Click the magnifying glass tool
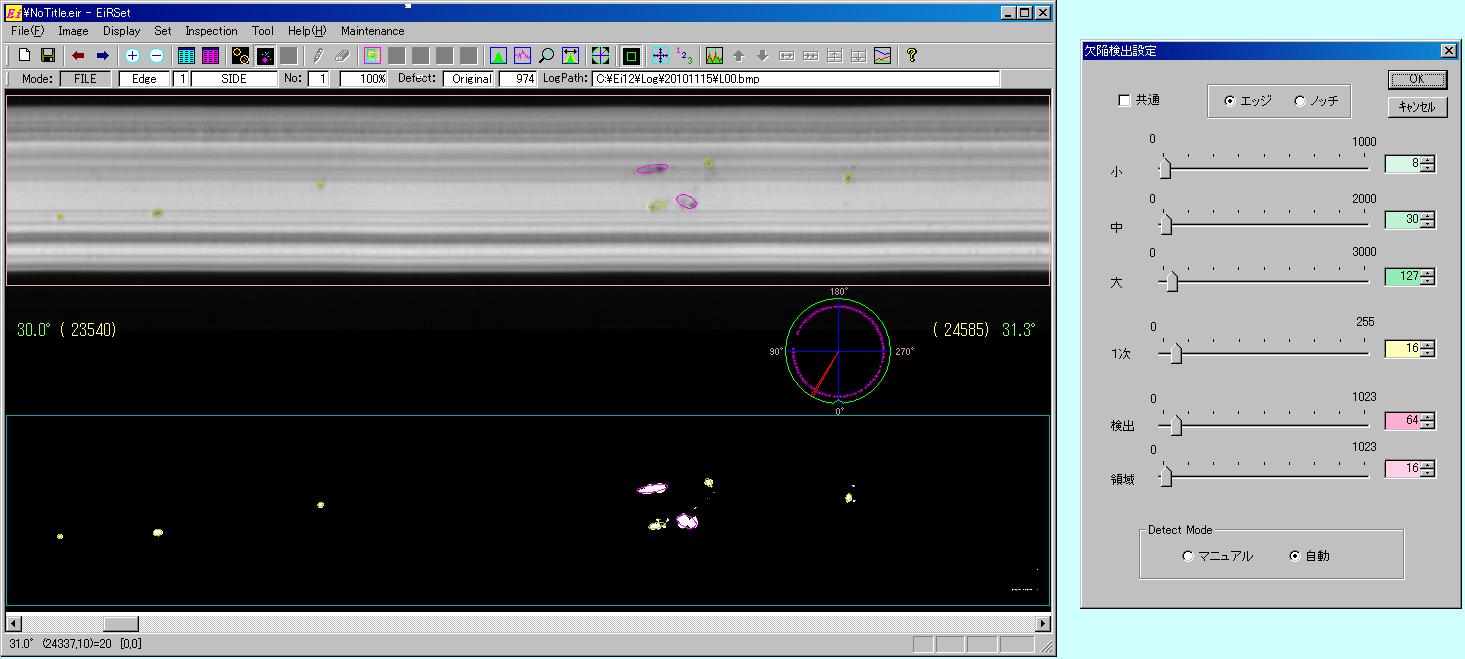Viewport: 1465px width, 659px height. point(546,56)
